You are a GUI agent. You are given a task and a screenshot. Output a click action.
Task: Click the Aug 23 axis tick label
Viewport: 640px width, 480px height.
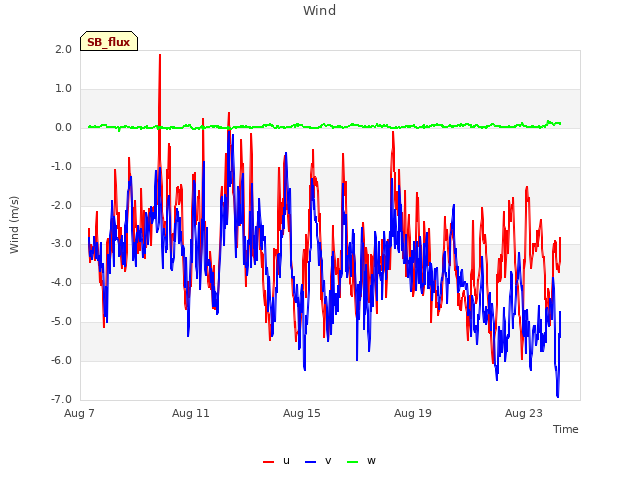pos(524,413)
